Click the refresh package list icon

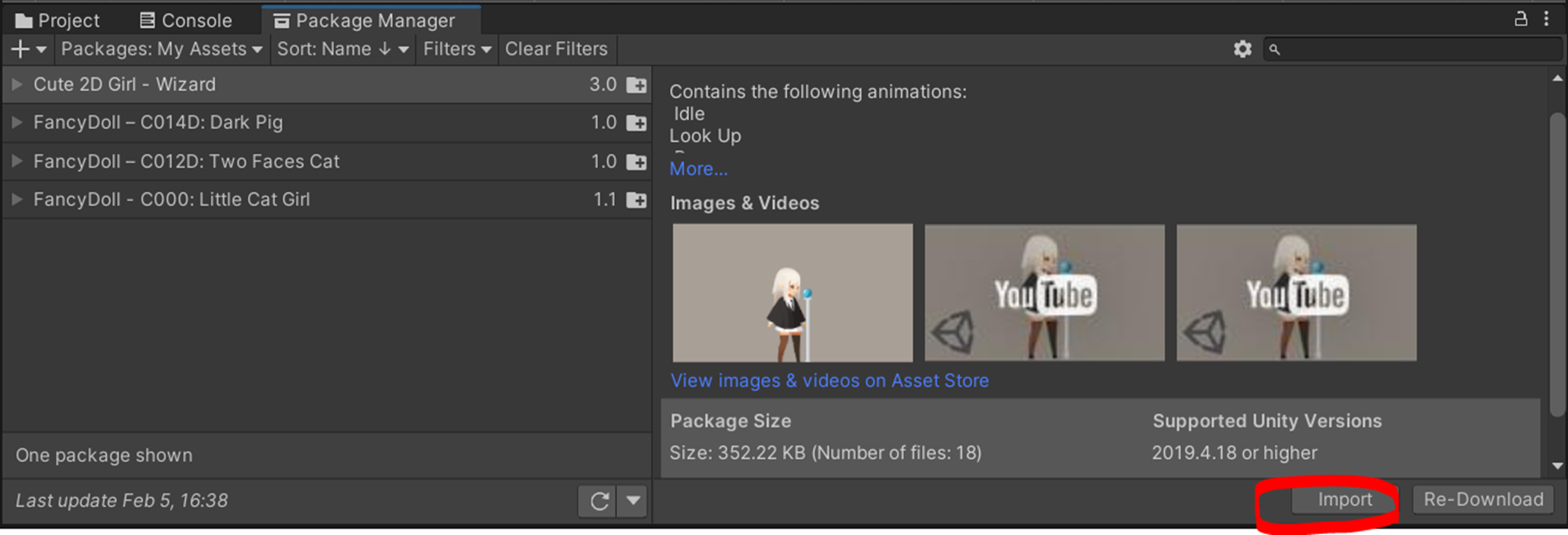click(x=599, y=501)
